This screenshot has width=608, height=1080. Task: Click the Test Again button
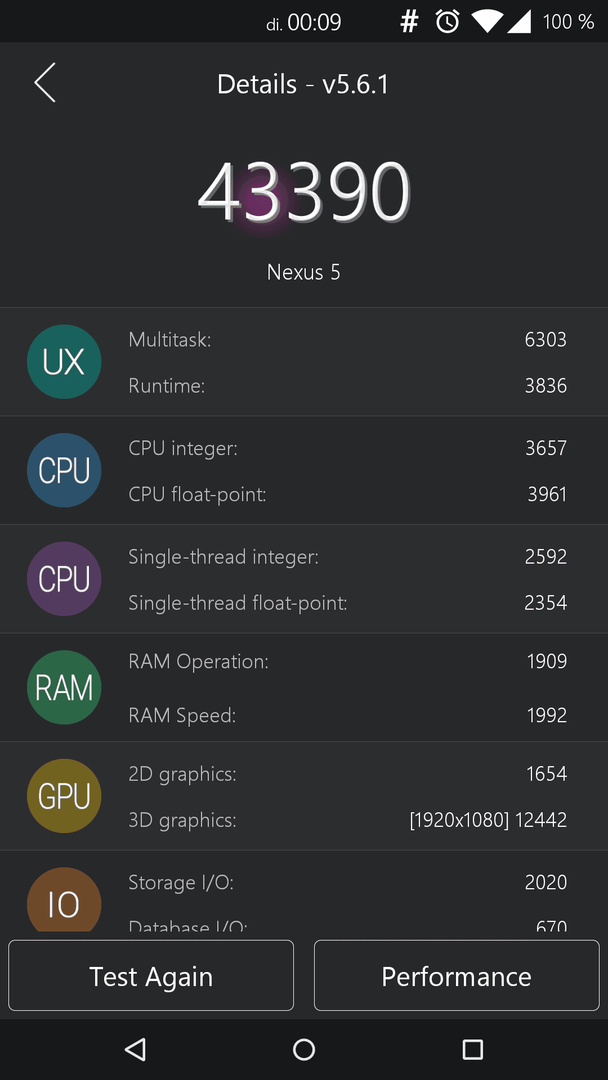click(151, 975)
